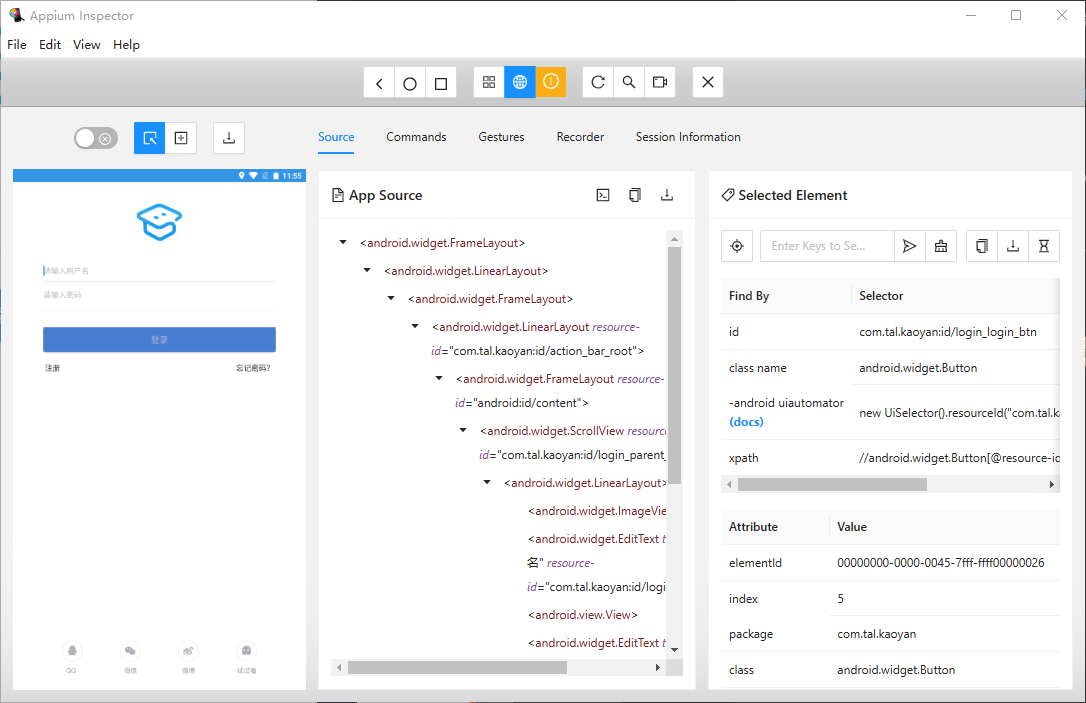Collapse the android:id/content FrameLayout node
The image size is (1086, 703).
[x=439, y=378]
